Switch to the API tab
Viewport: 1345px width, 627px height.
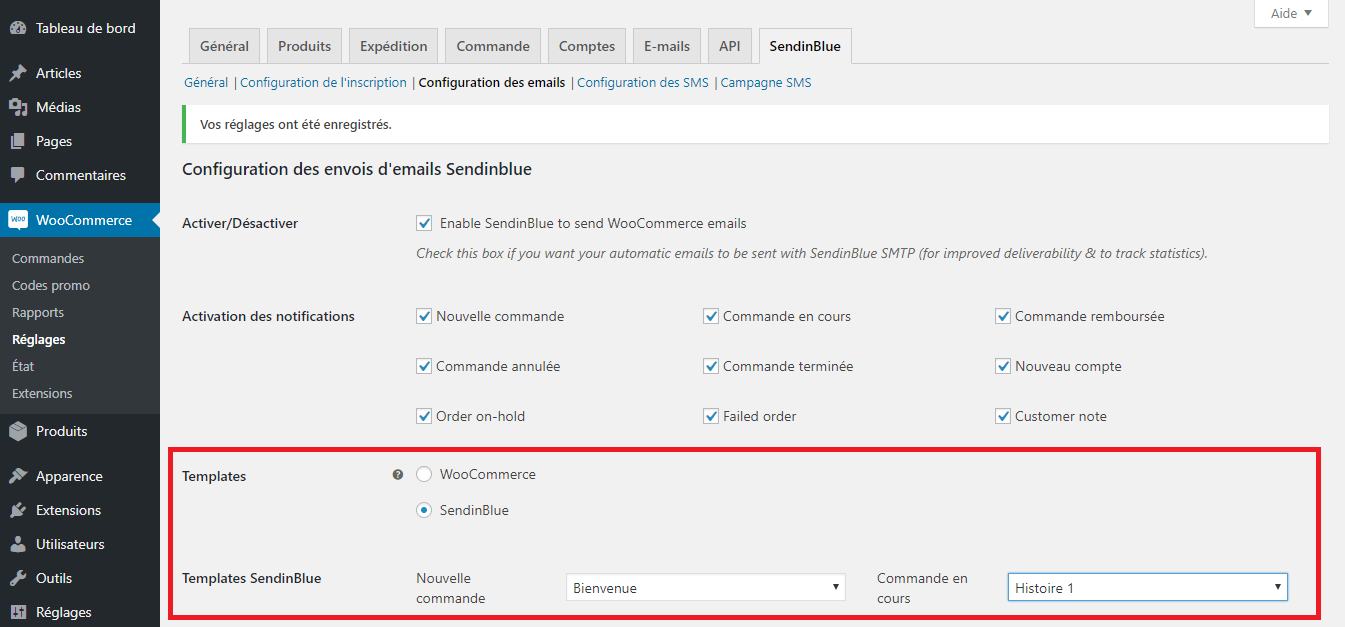click(730, 46)
